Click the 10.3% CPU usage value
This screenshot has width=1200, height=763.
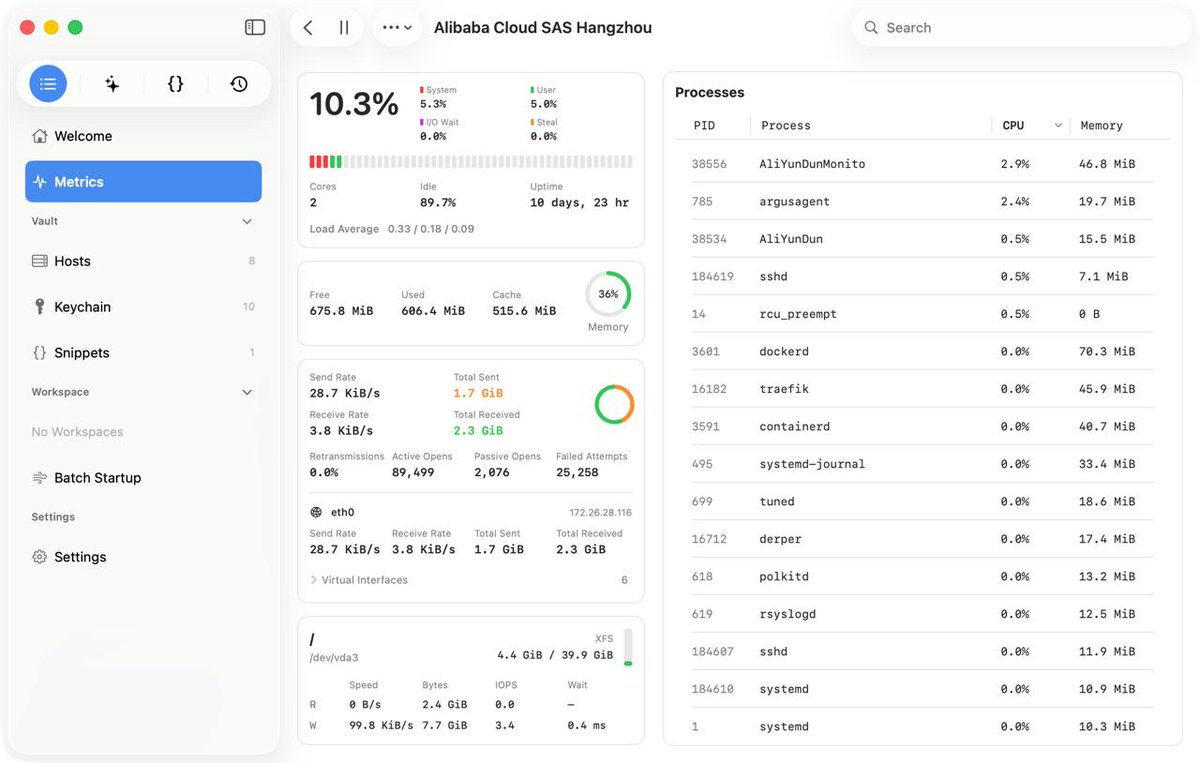pyautogui.click(x=354, y=104)
